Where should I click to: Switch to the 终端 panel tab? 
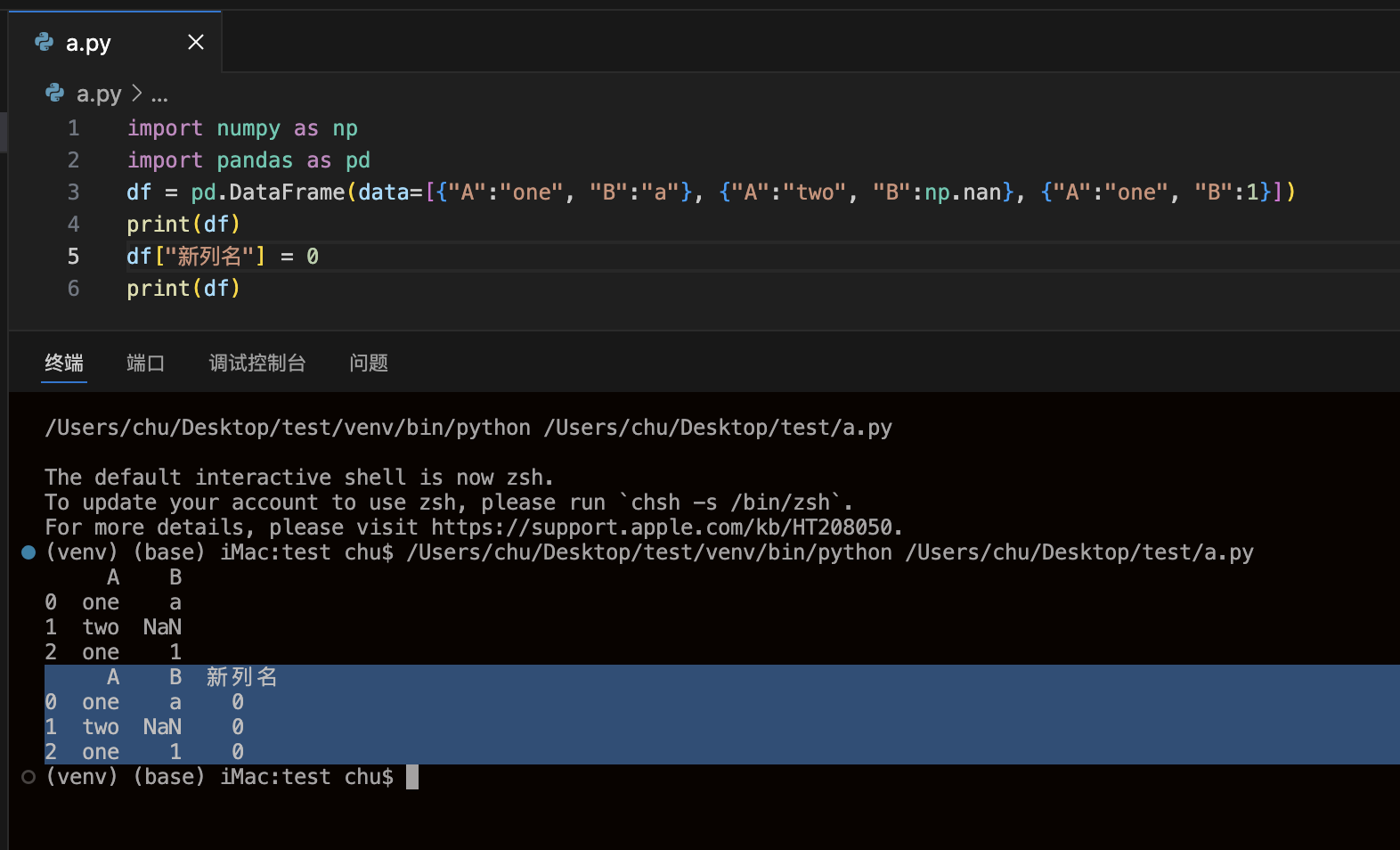tap(64, 363)
